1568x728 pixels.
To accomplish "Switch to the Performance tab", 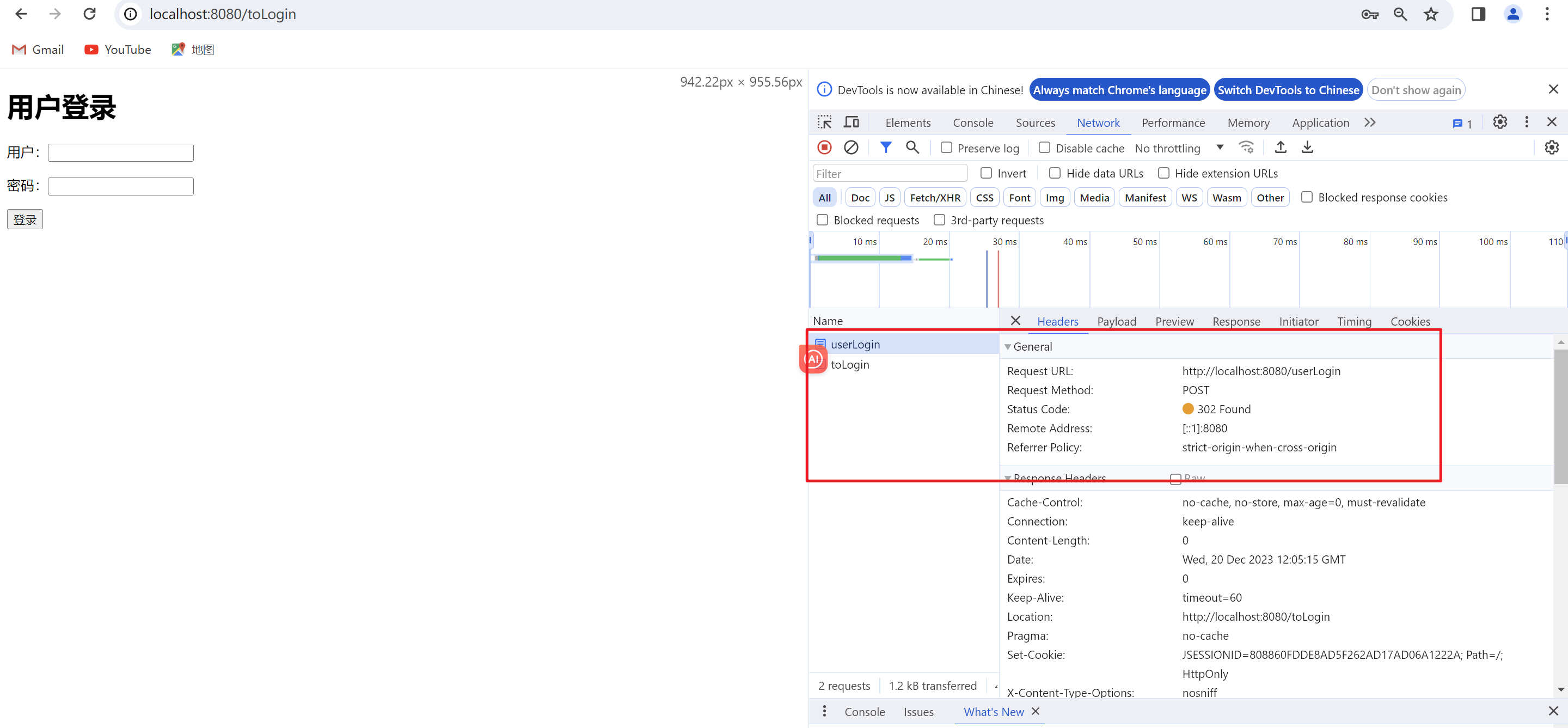I will (x=1173, y=123).
